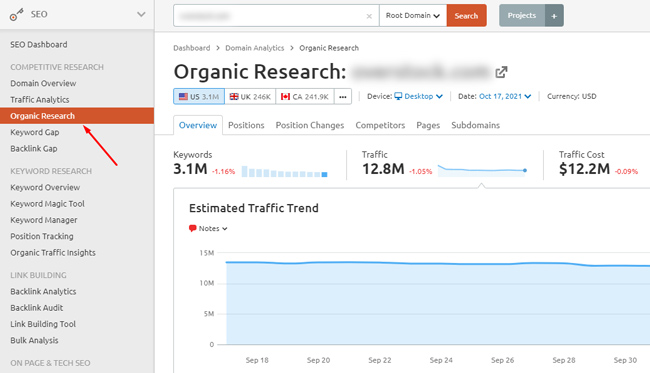Open Traffic Analytics in sidebar
The width and height of the screenshot is (650, 373).
40,99
